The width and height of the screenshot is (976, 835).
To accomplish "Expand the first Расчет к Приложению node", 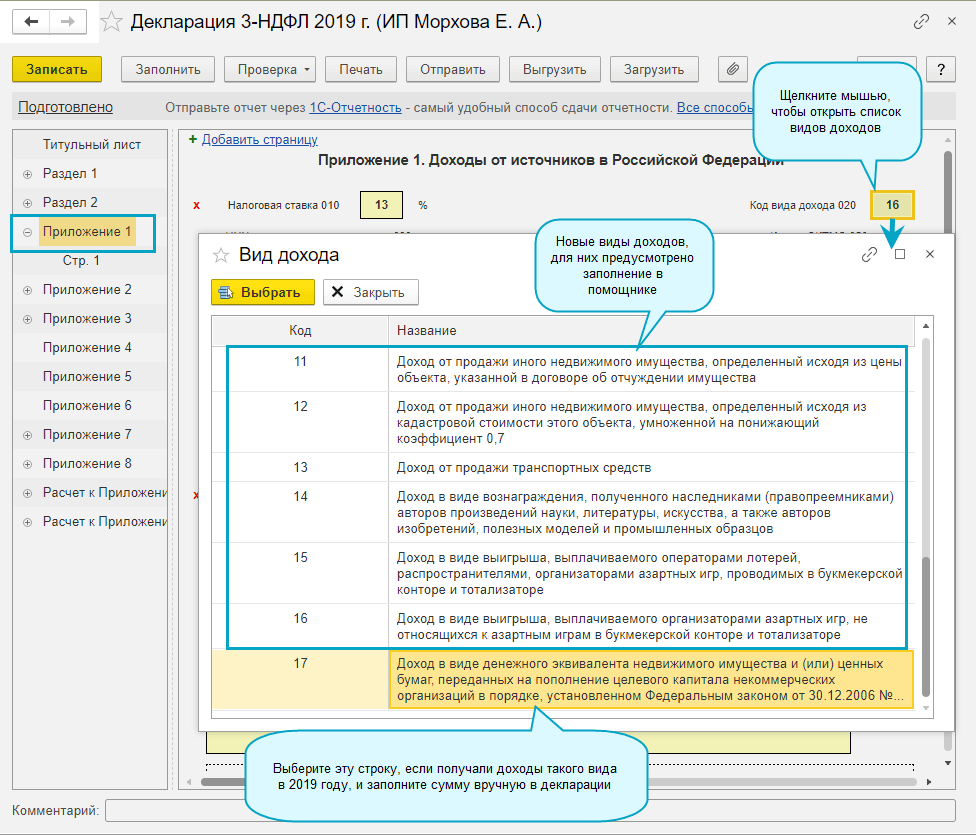I will click(27, 493).
